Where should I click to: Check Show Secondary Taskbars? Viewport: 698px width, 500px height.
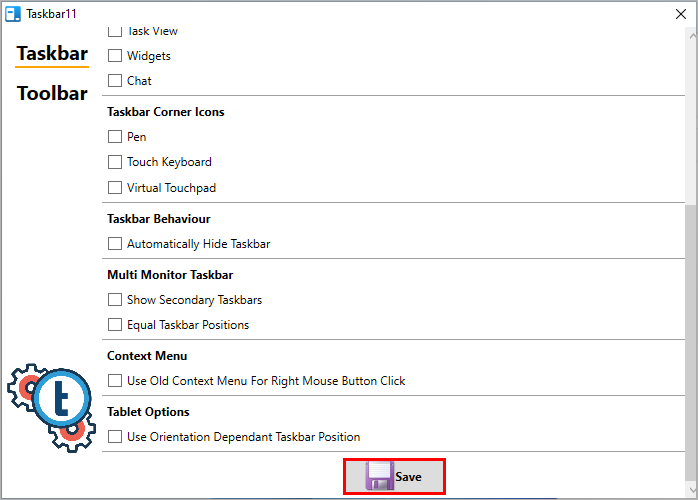[115, 300]
